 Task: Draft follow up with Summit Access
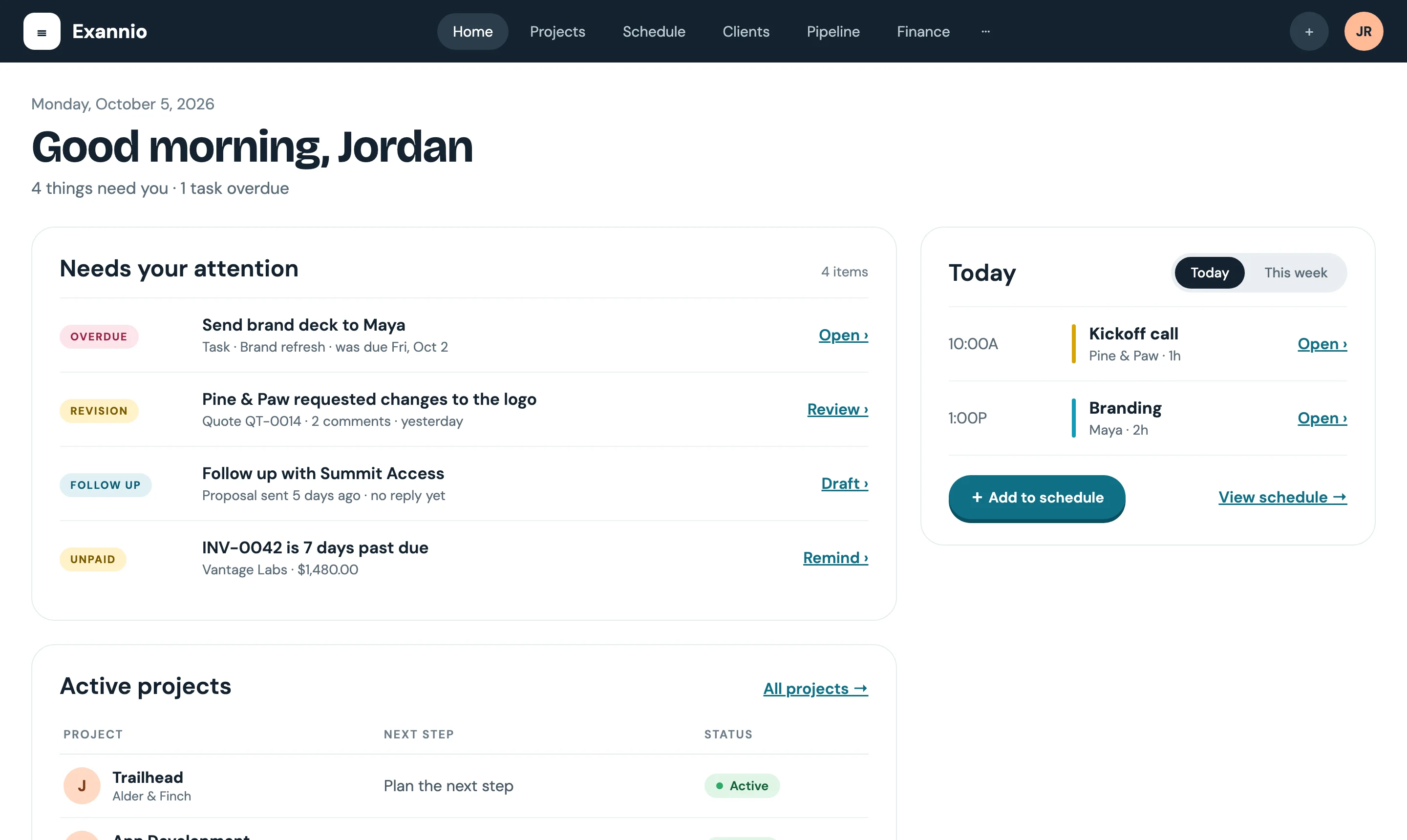coord(844,483)
